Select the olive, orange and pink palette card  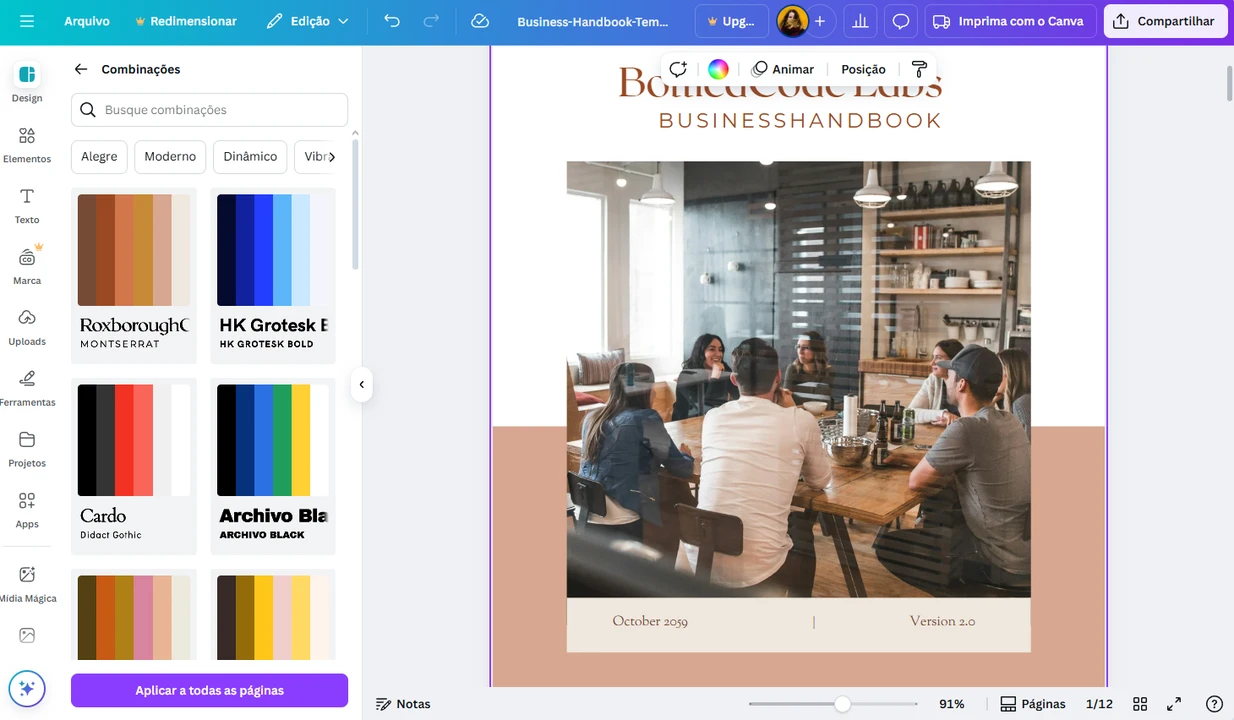click(x=134, y=615)
